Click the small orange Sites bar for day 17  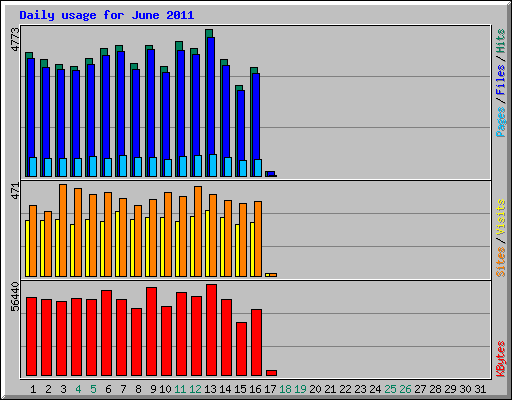(x=273, y=275)
